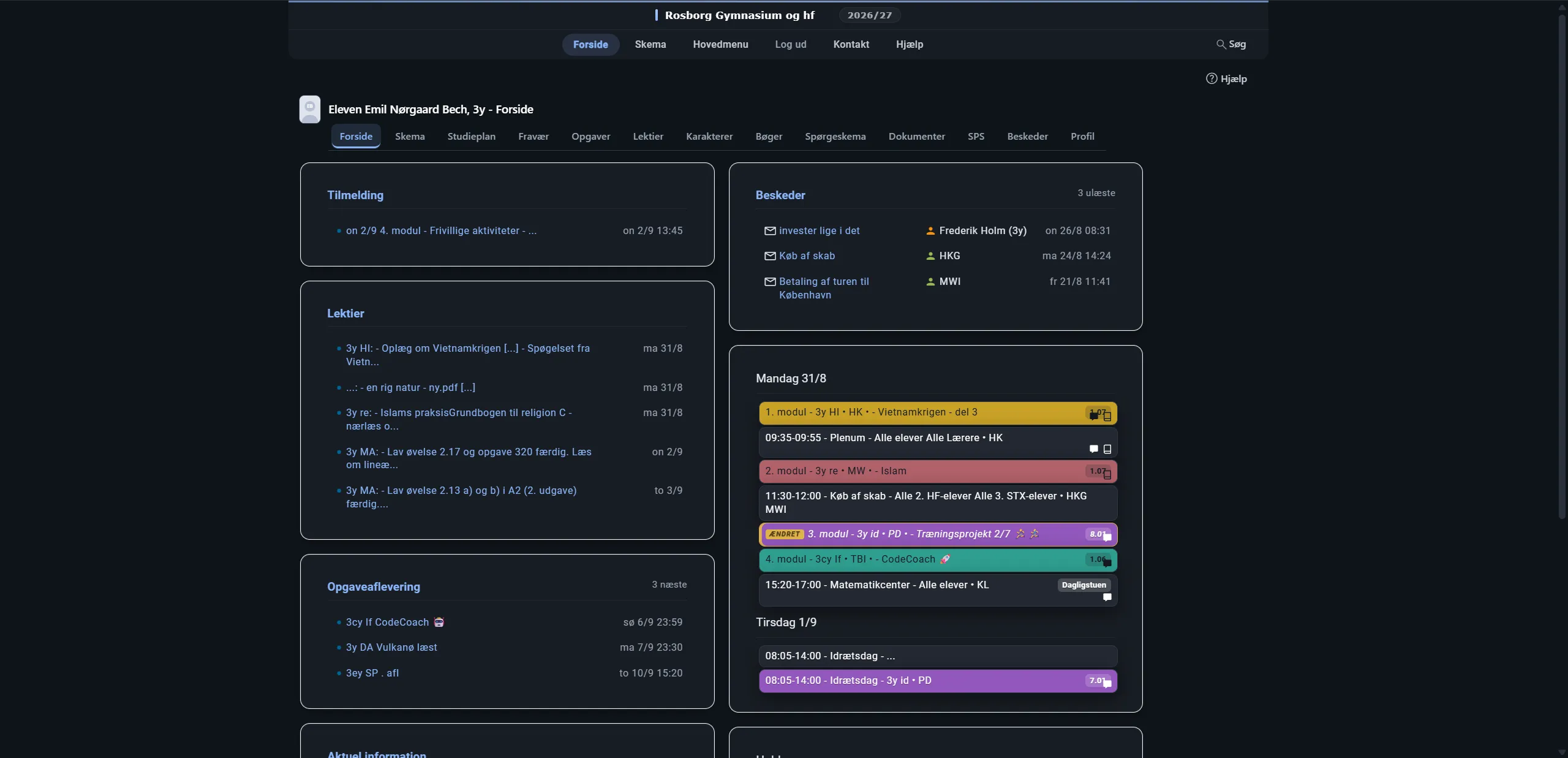Open the Forside item in top navigation

[x=590, y=44]
